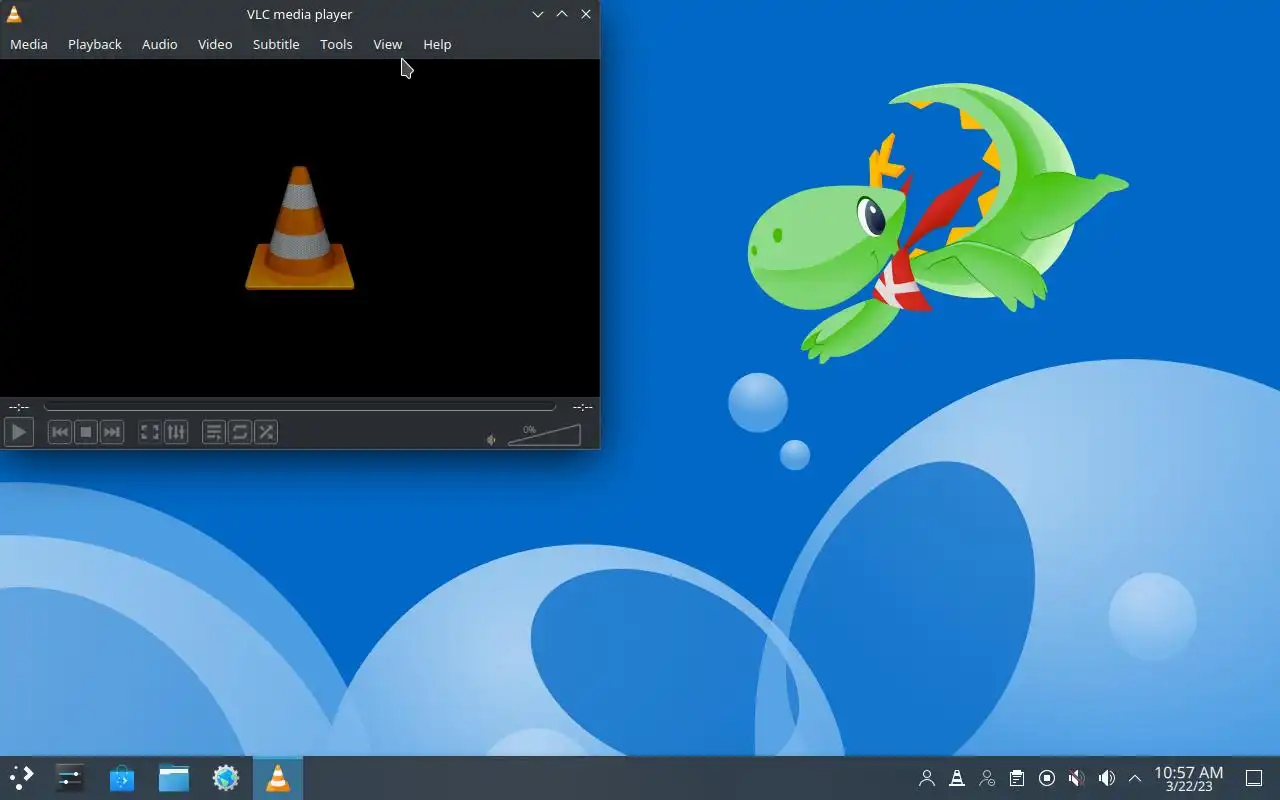The height and width of the screenshot is (800, 1280).
Task: Click the user-minus tray icon
Action: (987, 778)
